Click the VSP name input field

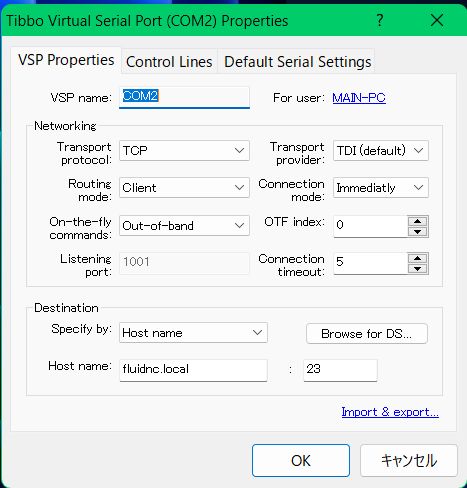pos(184,97)
